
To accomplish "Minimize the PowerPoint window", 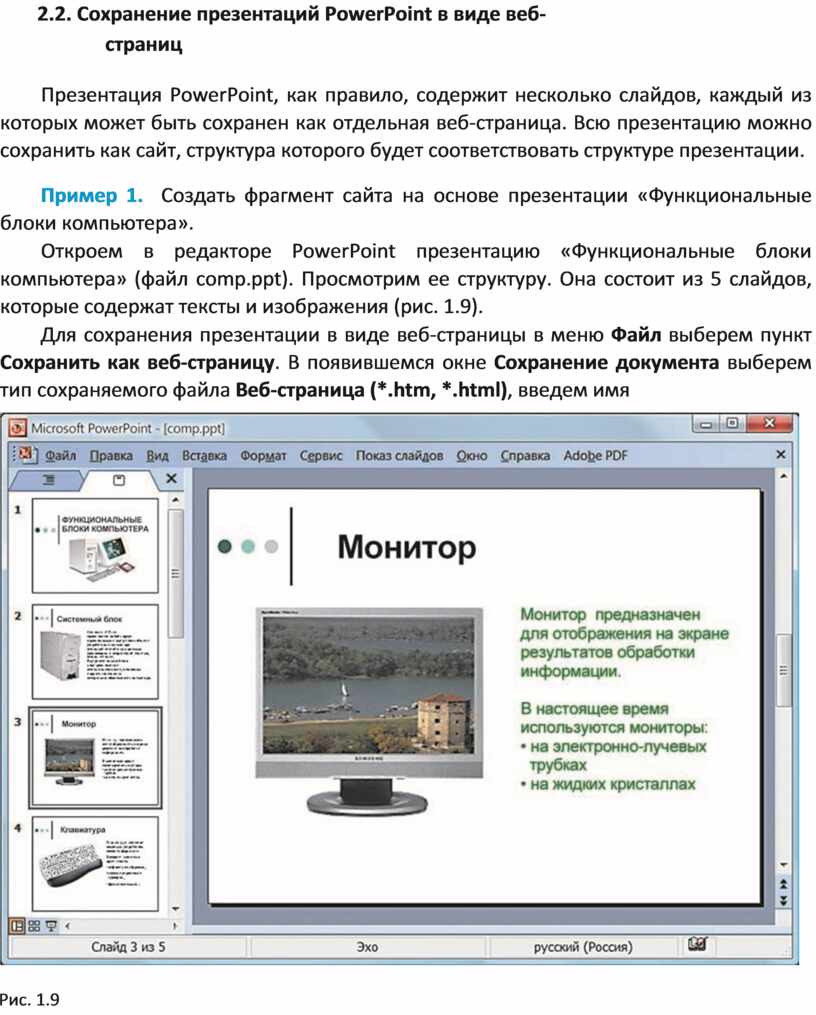I will pyautogui.click(x=706, y=424).
